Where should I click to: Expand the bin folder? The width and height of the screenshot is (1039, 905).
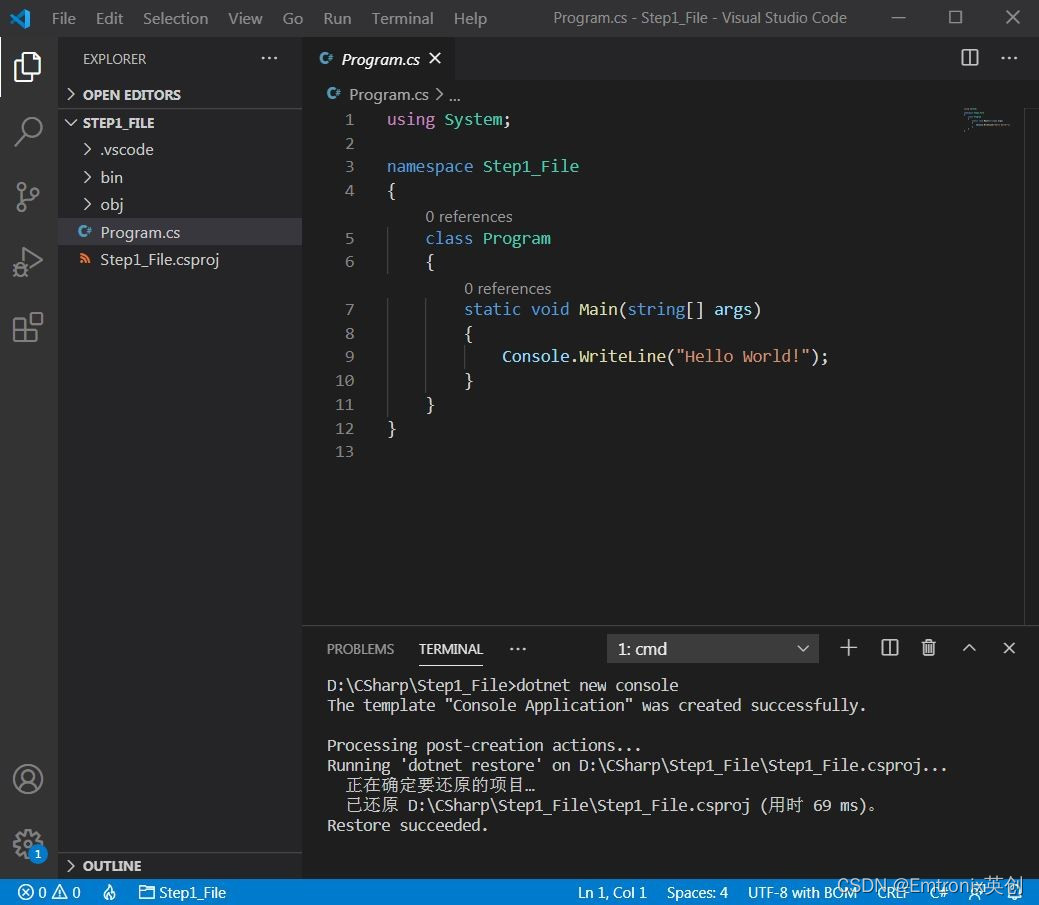180,178
